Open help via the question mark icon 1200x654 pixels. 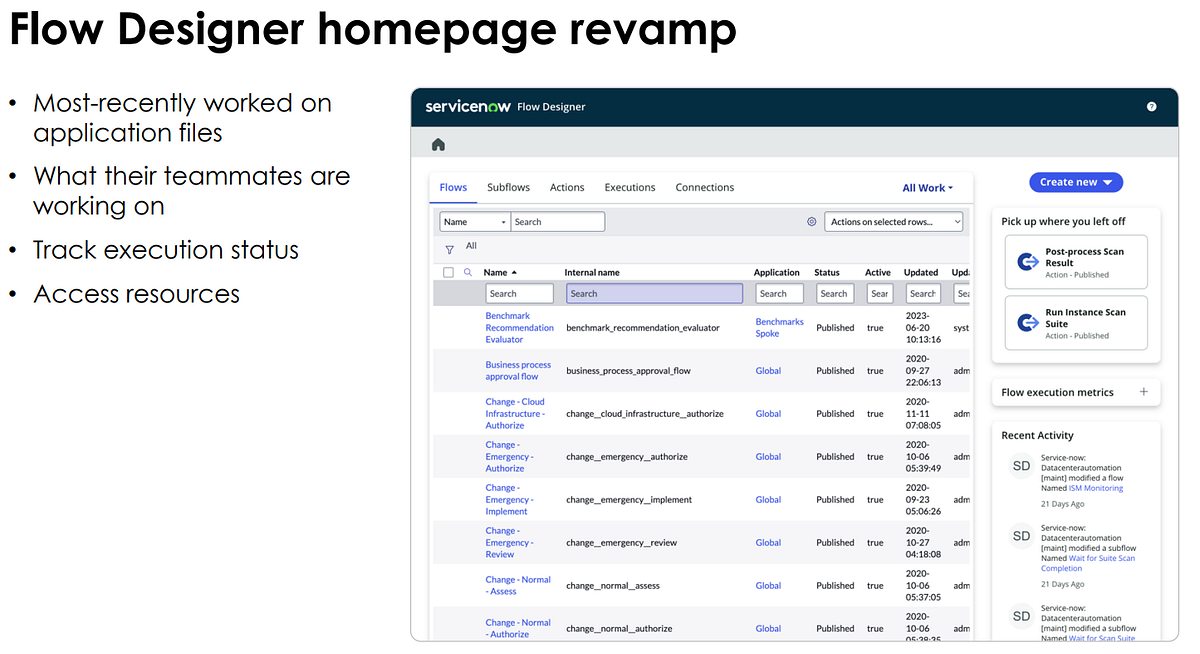pos(1150,106)
